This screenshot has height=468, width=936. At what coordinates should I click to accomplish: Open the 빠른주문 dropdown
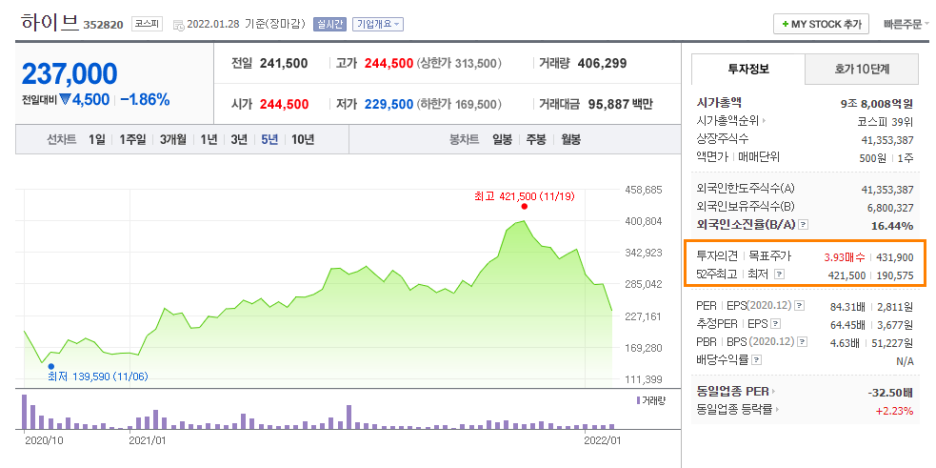906,24
